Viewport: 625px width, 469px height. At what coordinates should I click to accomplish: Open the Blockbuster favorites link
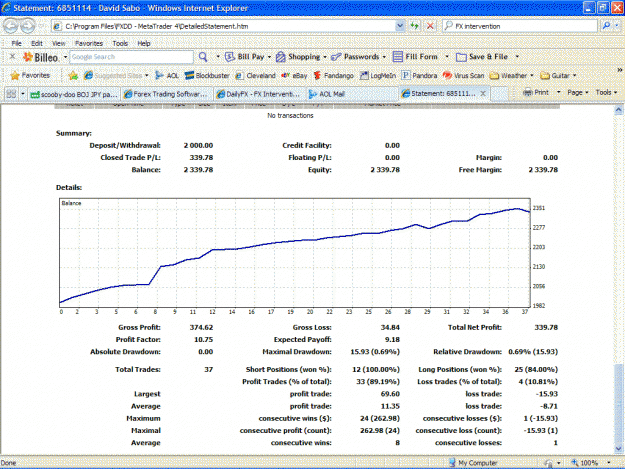207,75
